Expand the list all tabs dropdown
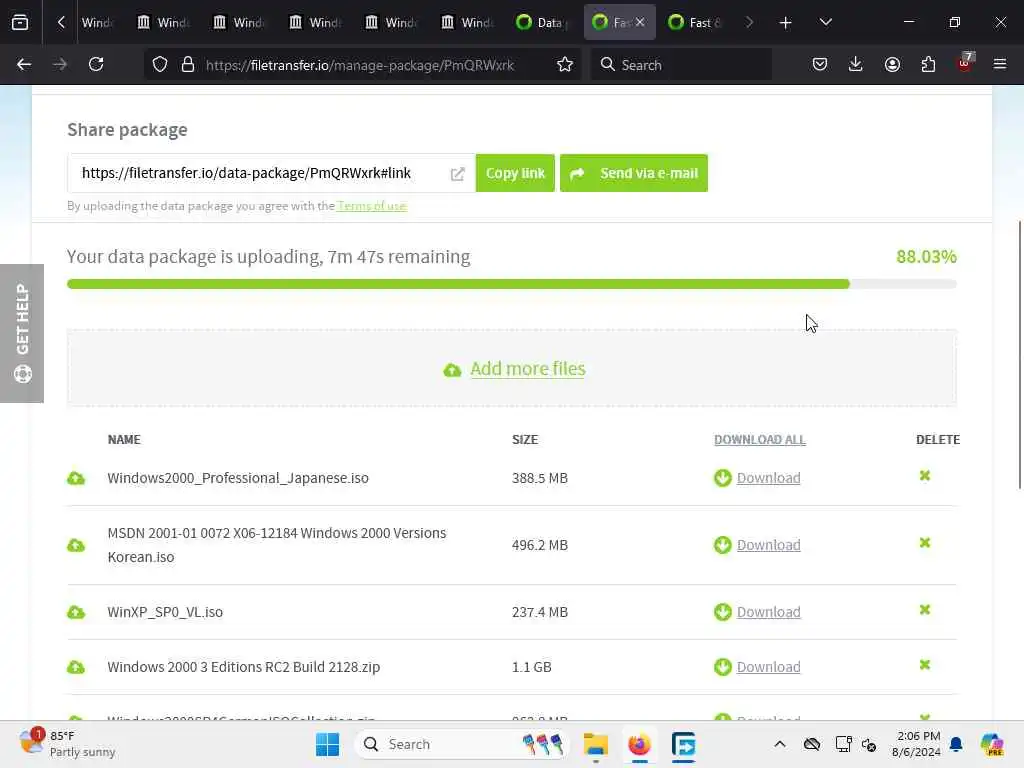 [825, 22]
